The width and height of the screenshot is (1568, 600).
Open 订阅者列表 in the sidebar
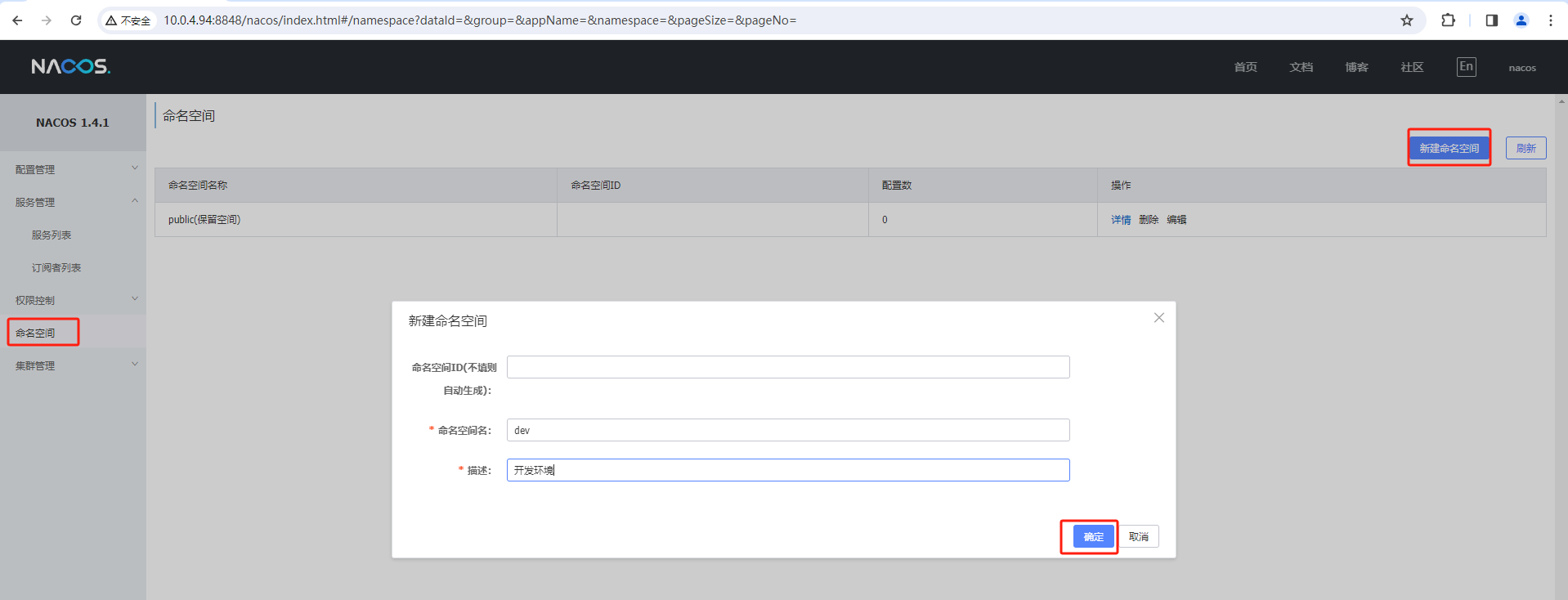(56, 267)
